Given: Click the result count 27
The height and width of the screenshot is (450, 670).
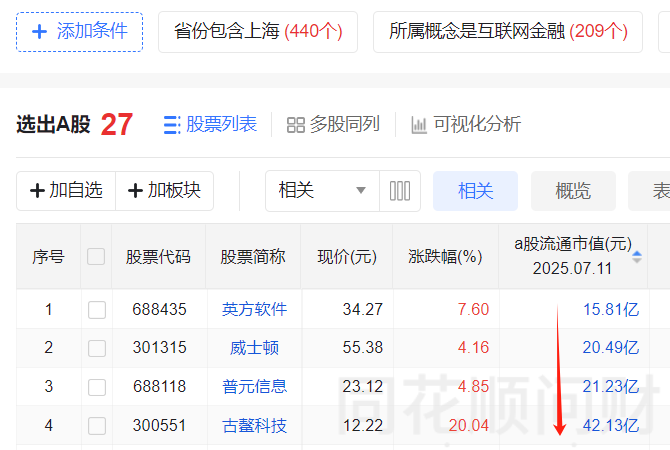Looking at the screenshot, I should point(117,125).
